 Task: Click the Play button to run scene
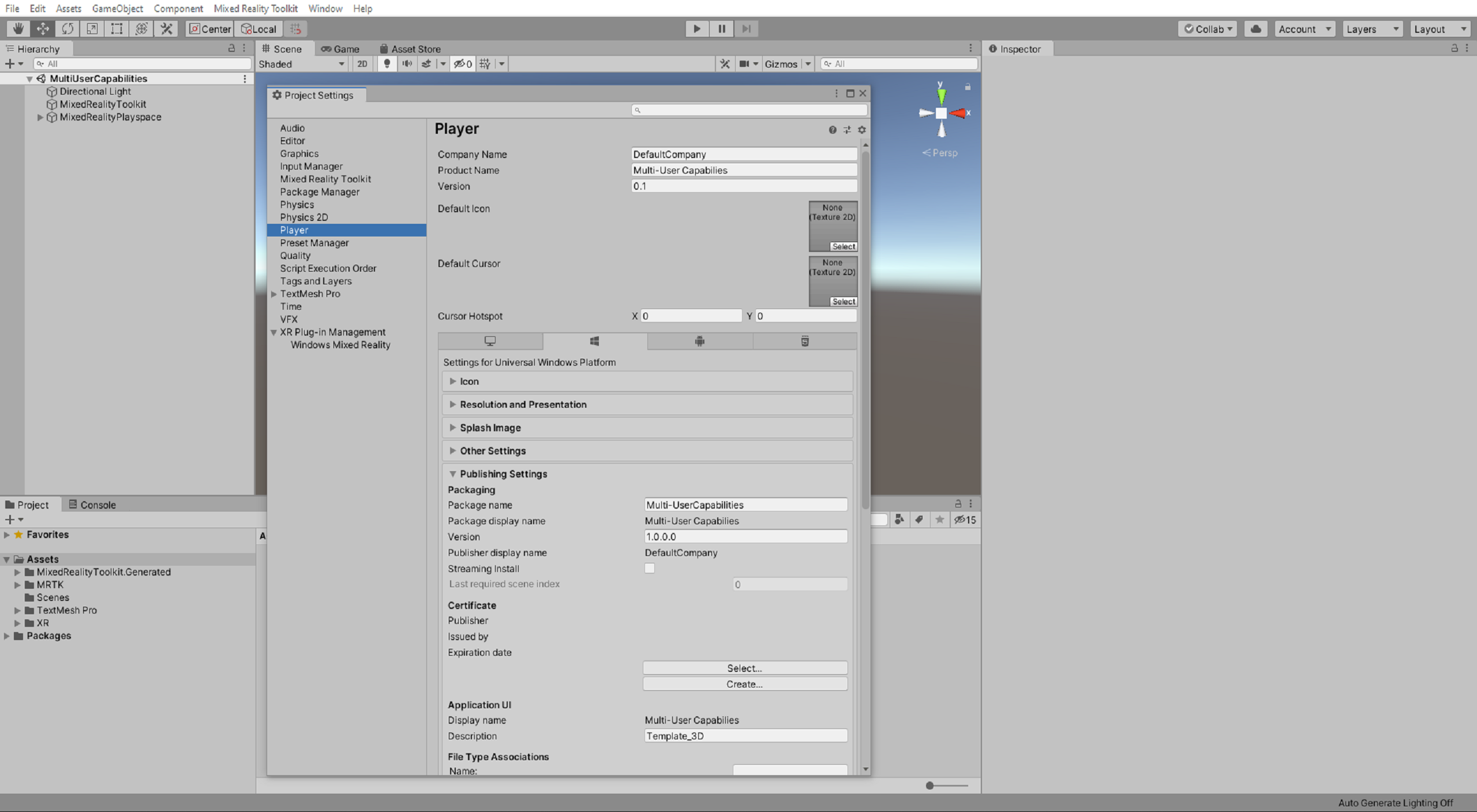(697, 28)
